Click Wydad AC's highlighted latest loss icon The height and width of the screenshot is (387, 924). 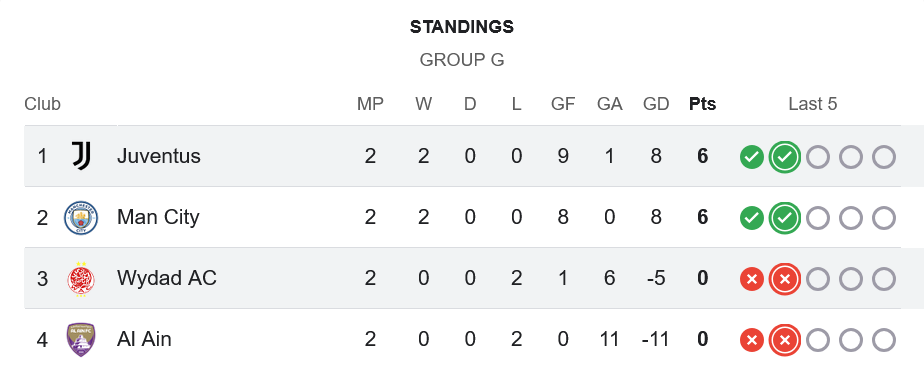coord(785,279)
